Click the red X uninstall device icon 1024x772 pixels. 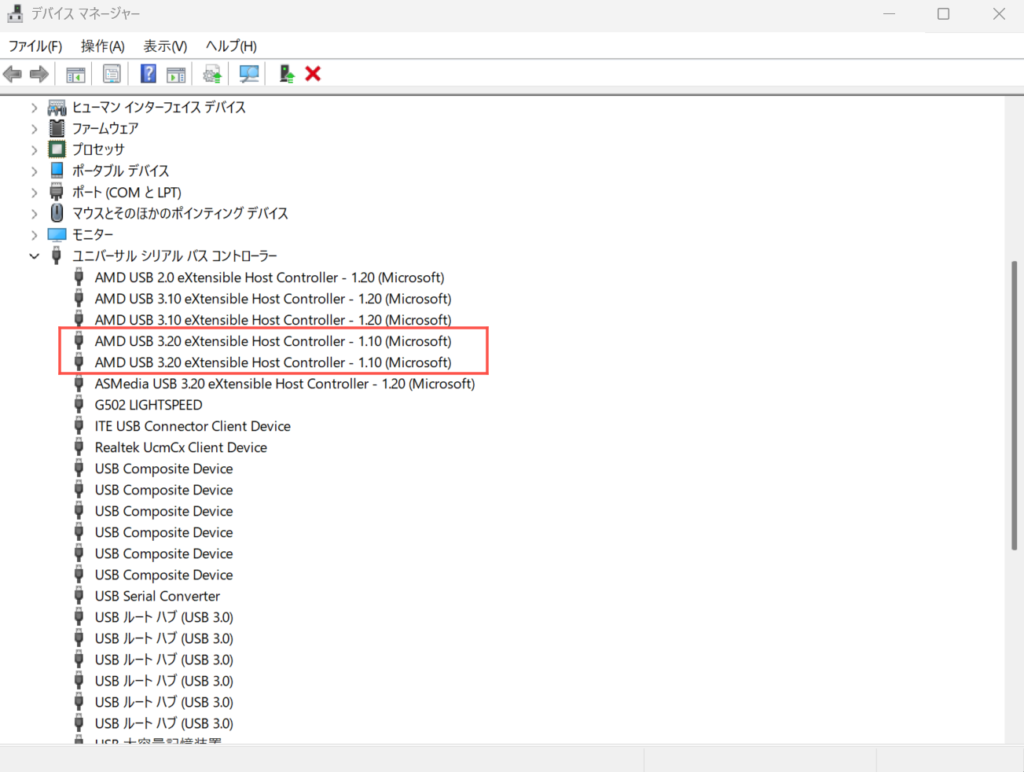[x=313, y=74]
